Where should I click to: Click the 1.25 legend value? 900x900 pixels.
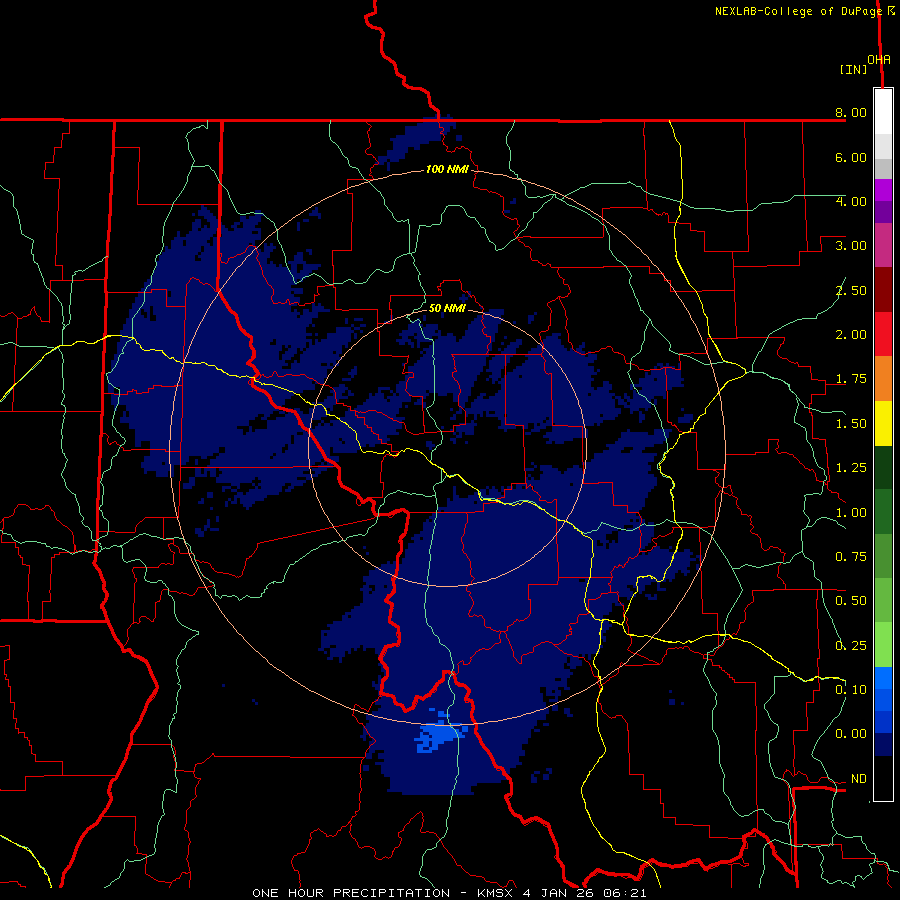tap(851, 468)
